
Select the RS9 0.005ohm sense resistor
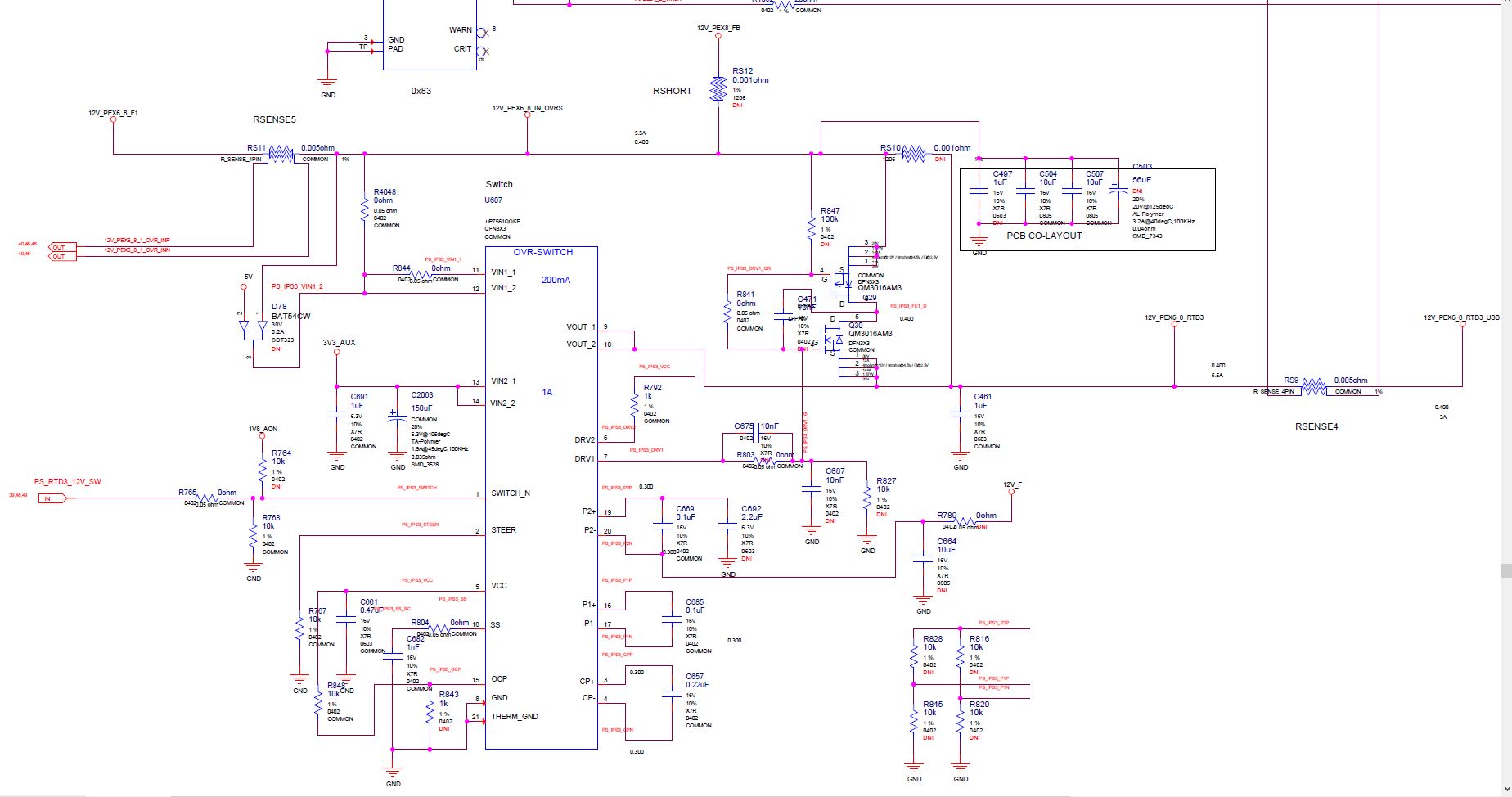click(x=1313, y=386)
